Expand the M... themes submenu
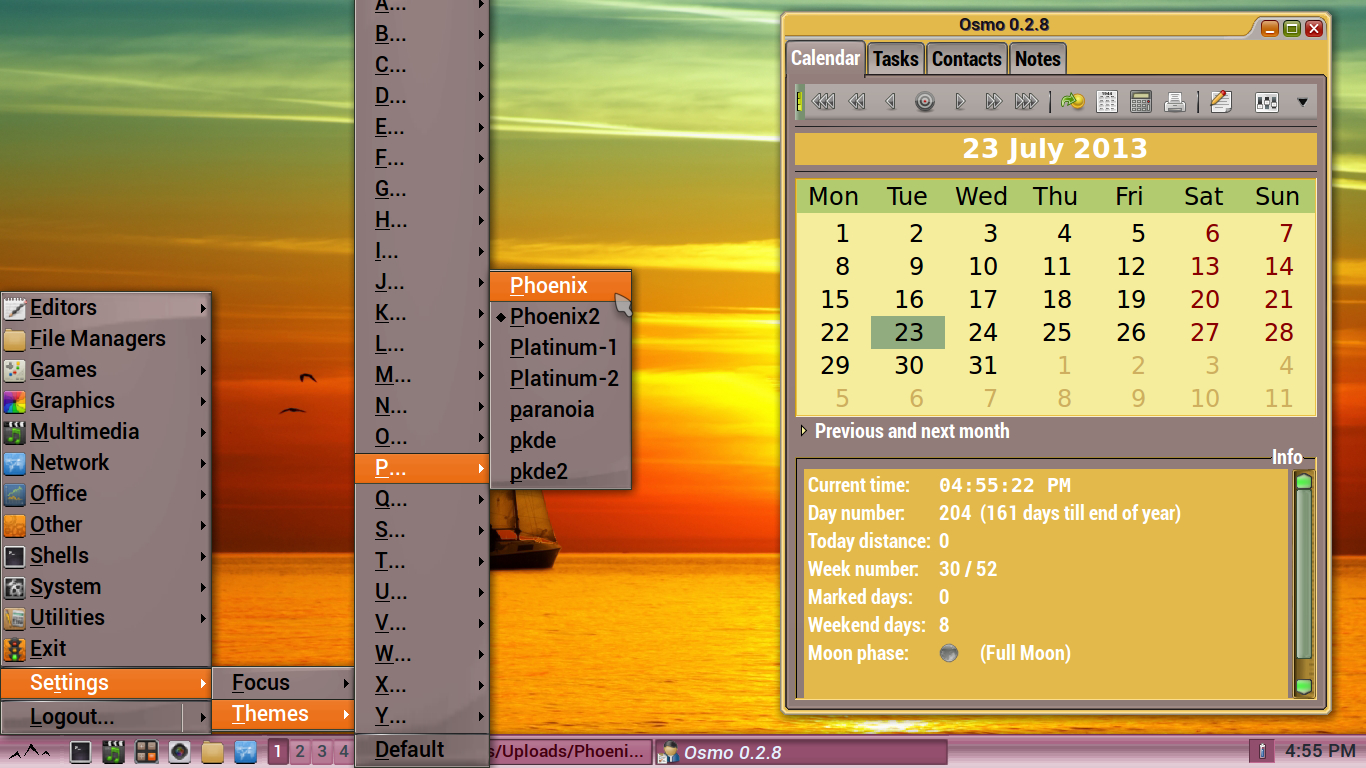This screenshot has height=768, width=1366. [x=422, y=375]
